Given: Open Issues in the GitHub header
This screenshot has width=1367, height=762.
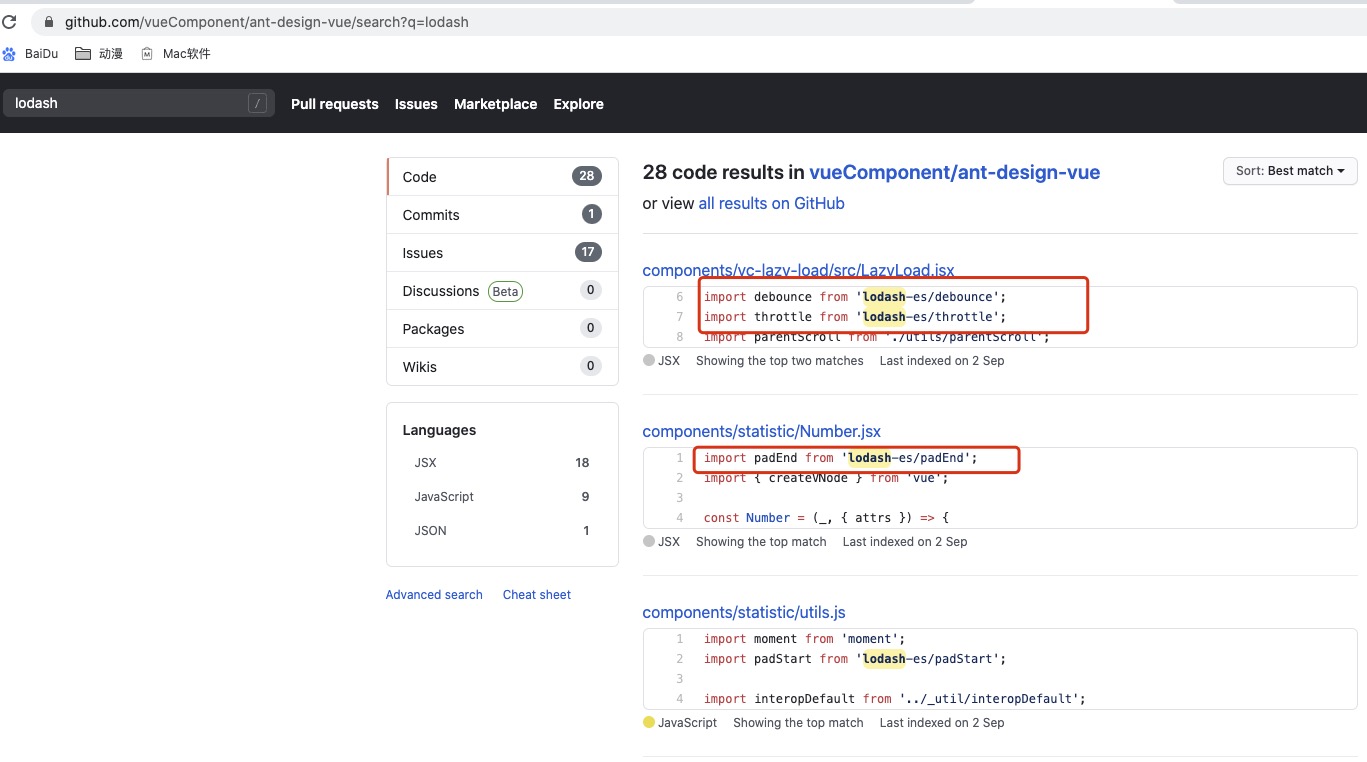Looking at the screenshot, I should (416, 104).
